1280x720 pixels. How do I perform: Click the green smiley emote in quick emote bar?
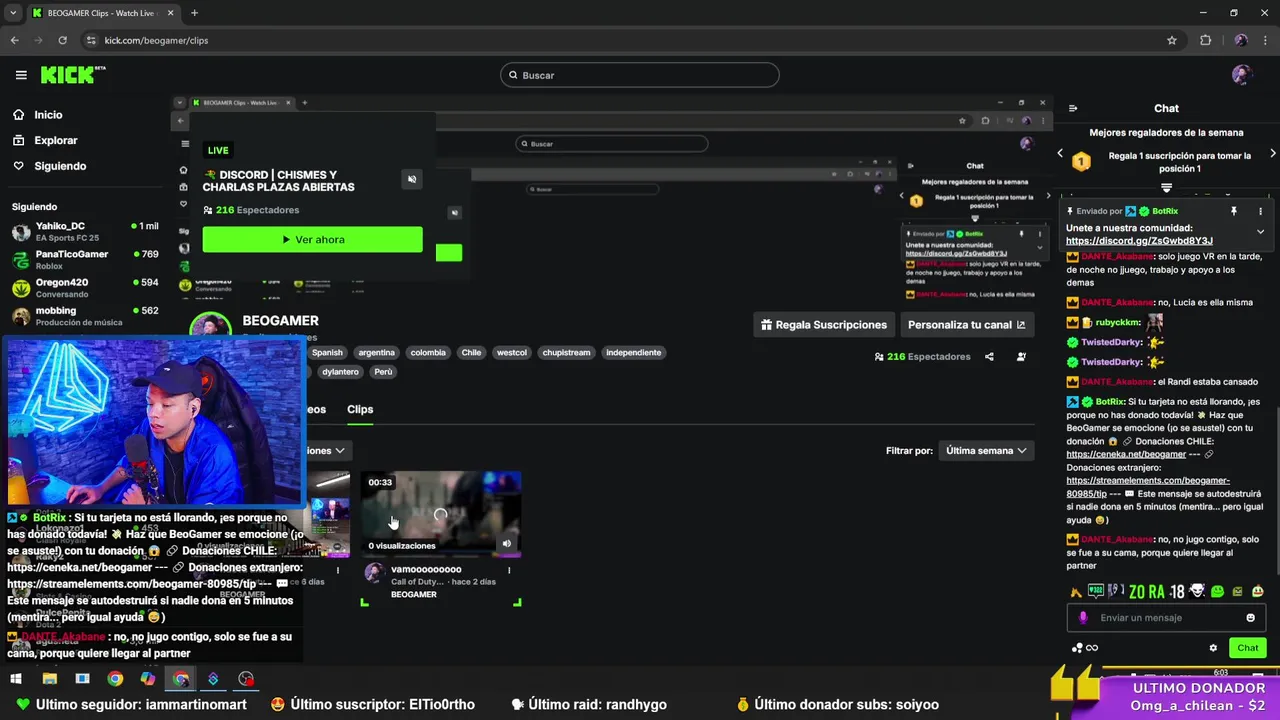click(1217, 591)
